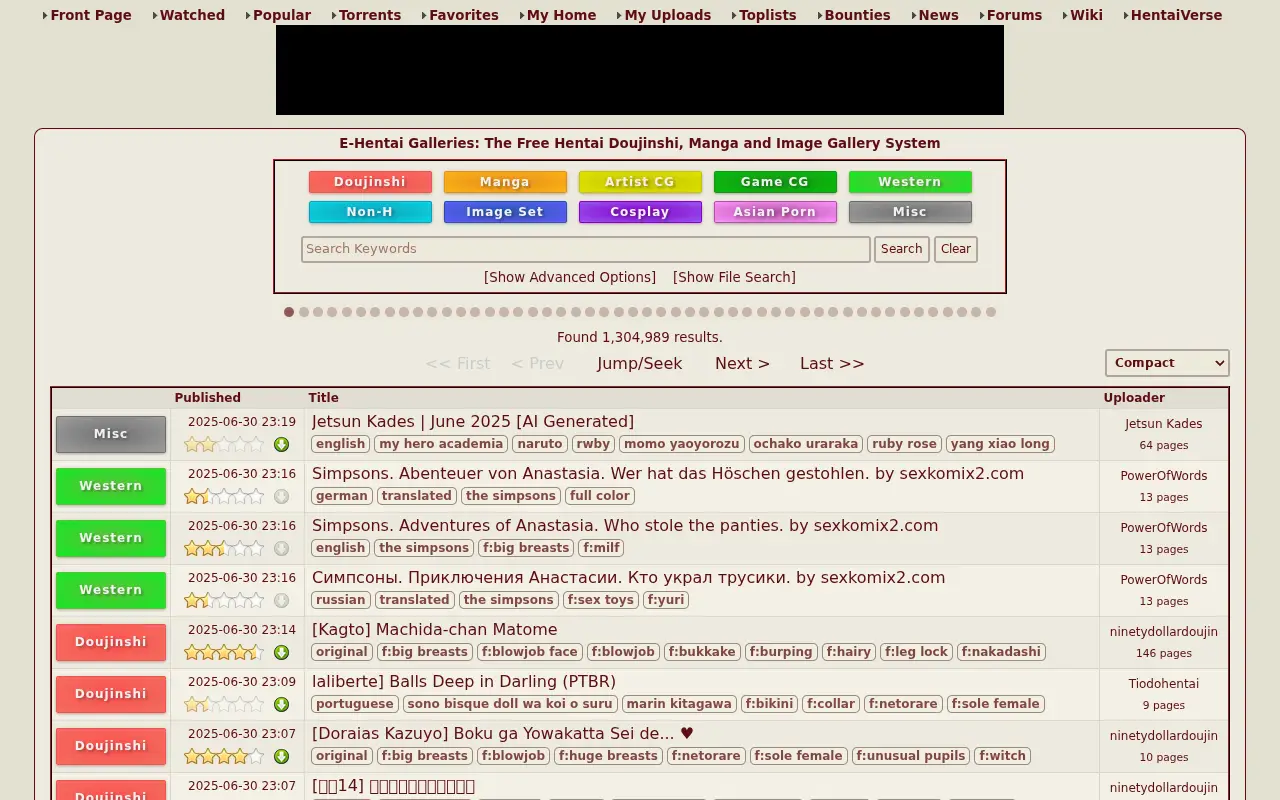
Task: Click Doujinshi badge on Machida-chan Matome row
Action: (111, 642)
